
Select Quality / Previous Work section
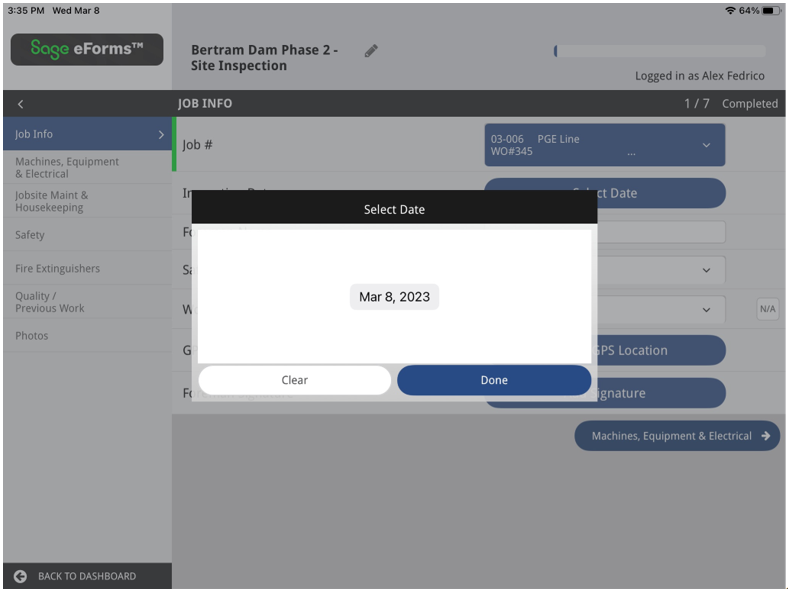point(87,302)
